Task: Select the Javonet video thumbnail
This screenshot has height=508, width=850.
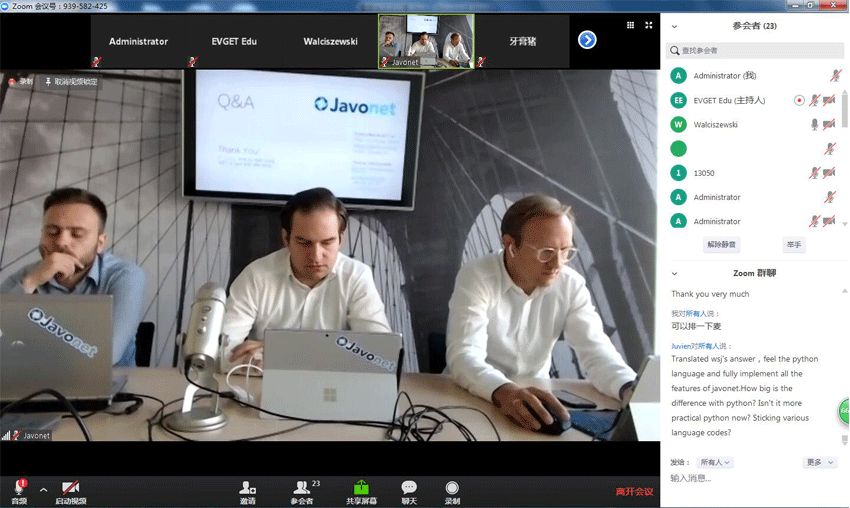Action: pos(426,41)
